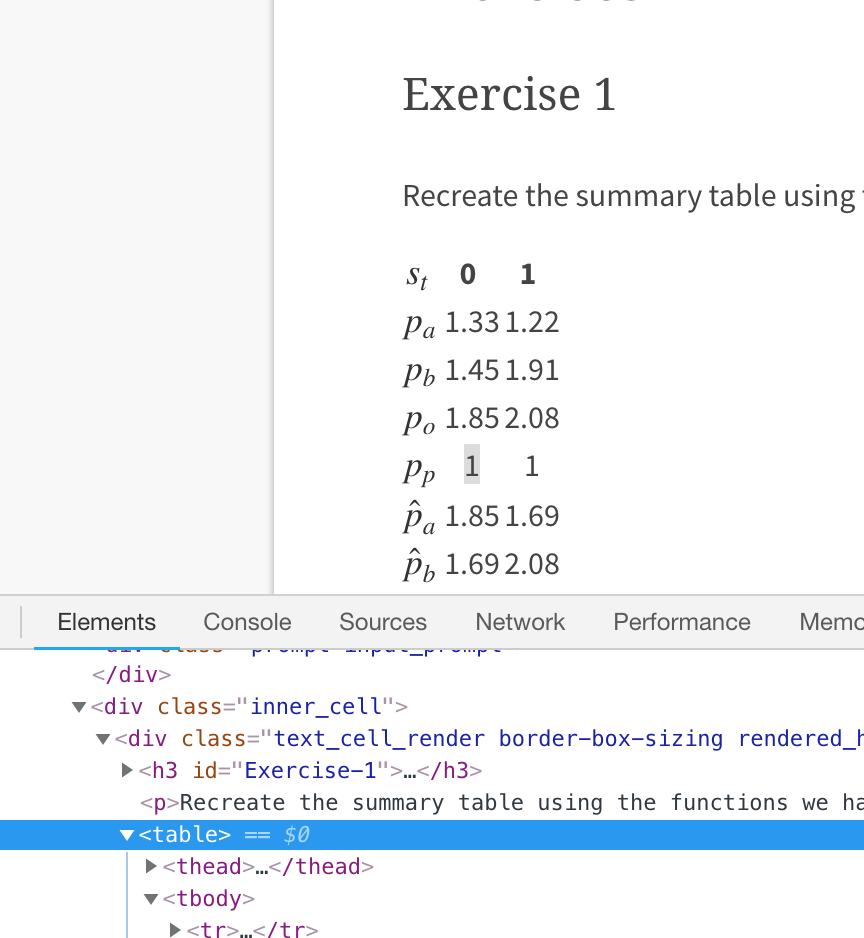The image size is (864, 938).
Task: Expand the thead element node
Action: pos(151,866)
